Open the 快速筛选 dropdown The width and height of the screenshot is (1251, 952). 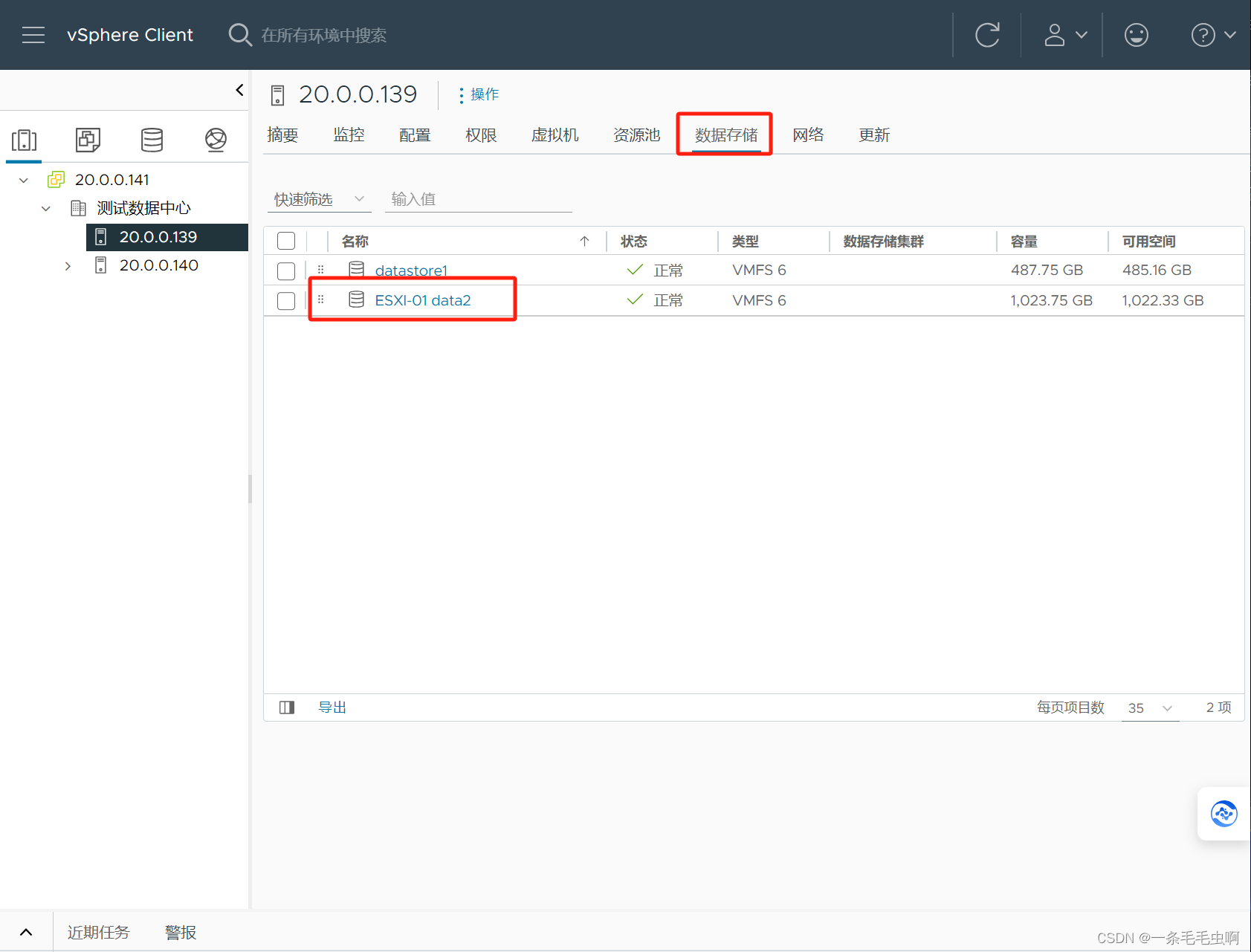click(320, 199)
